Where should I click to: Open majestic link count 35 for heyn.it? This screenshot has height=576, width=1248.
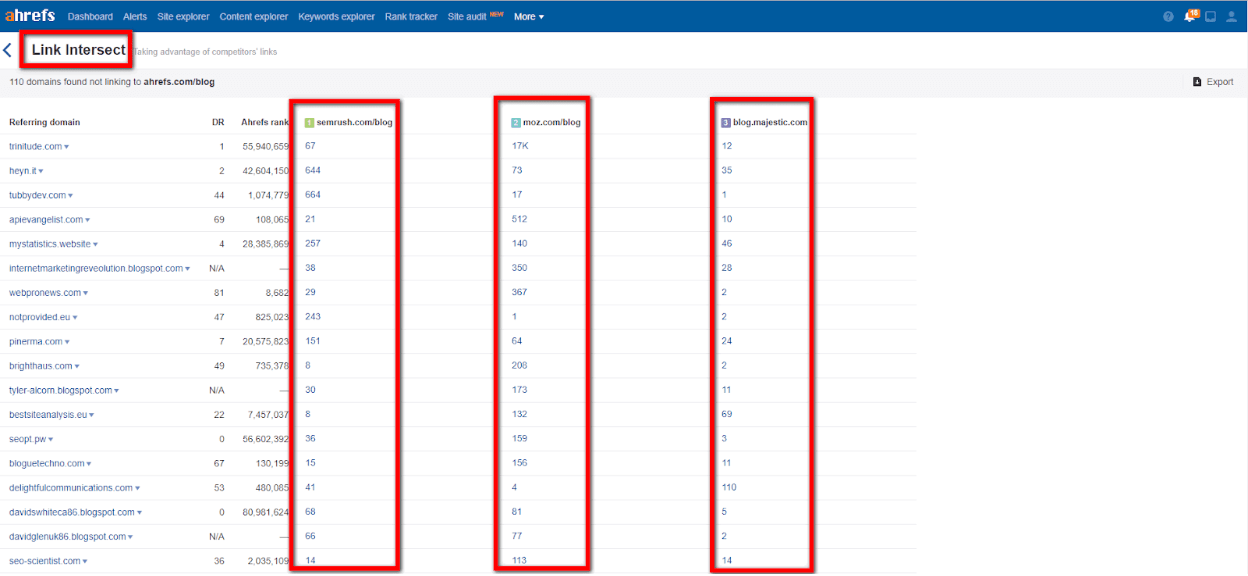click(727, 171)
